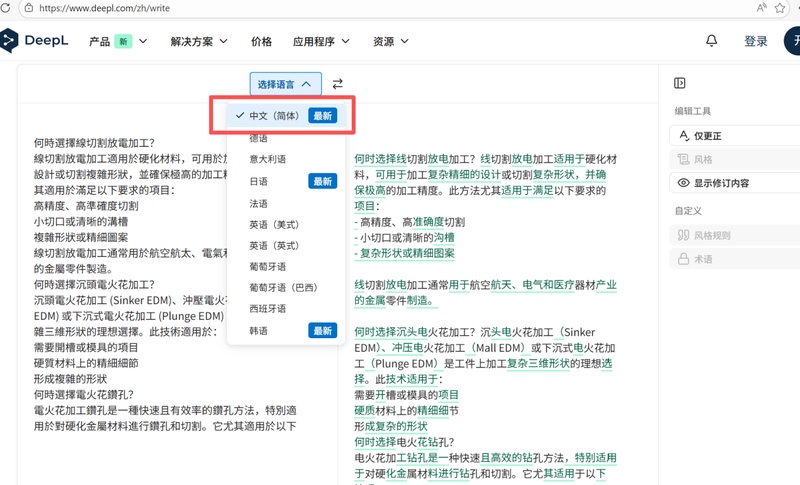The image size is (800, 485).
Task: Click the 登录 login button
Action: (756, 41)
